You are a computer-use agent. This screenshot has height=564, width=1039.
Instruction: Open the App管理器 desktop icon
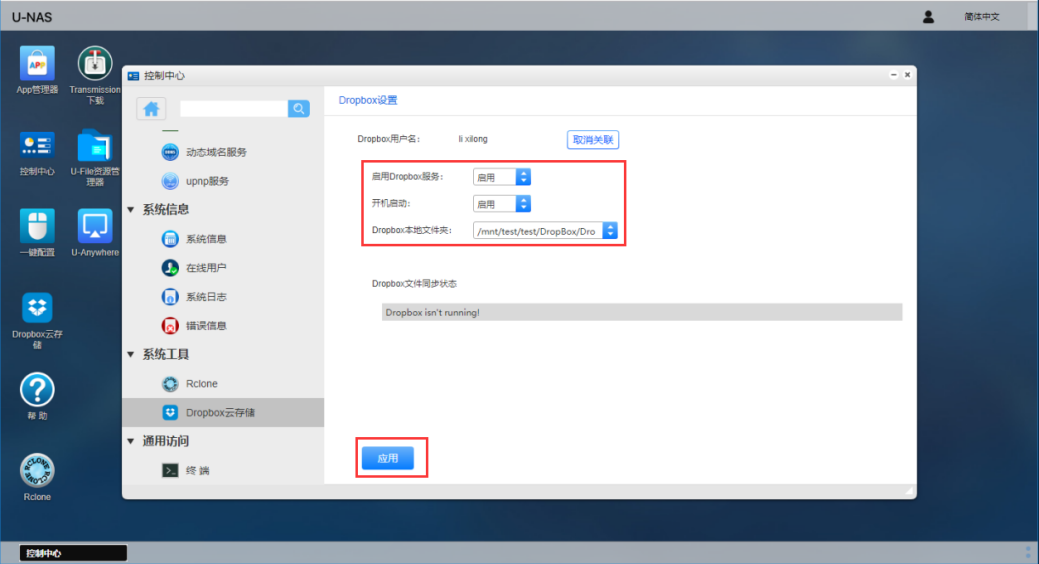click(x=37, y=64)
